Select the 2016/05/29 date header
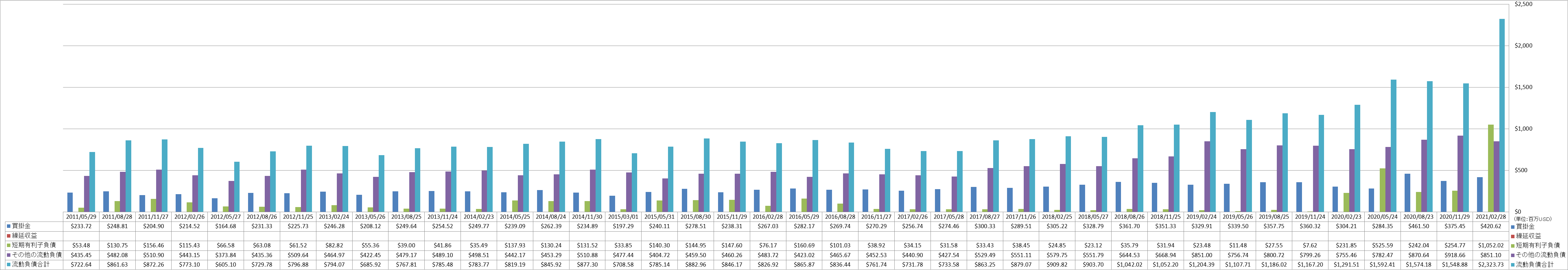This screenshot has height=270, width=1568. coord(805,217)
